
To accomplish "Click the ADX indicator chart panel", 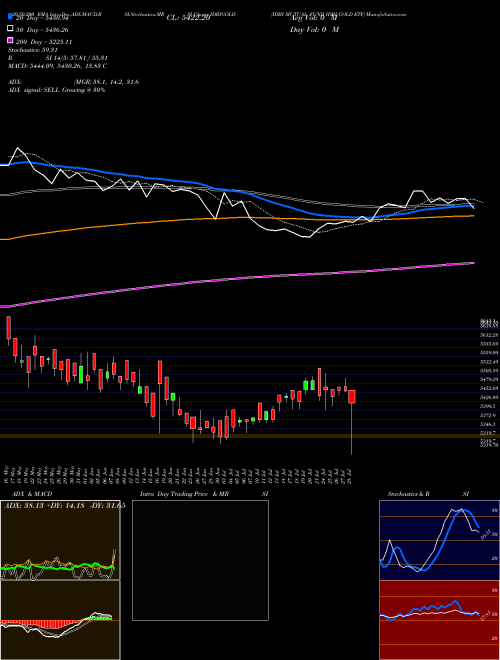I will tap(60, 540).
